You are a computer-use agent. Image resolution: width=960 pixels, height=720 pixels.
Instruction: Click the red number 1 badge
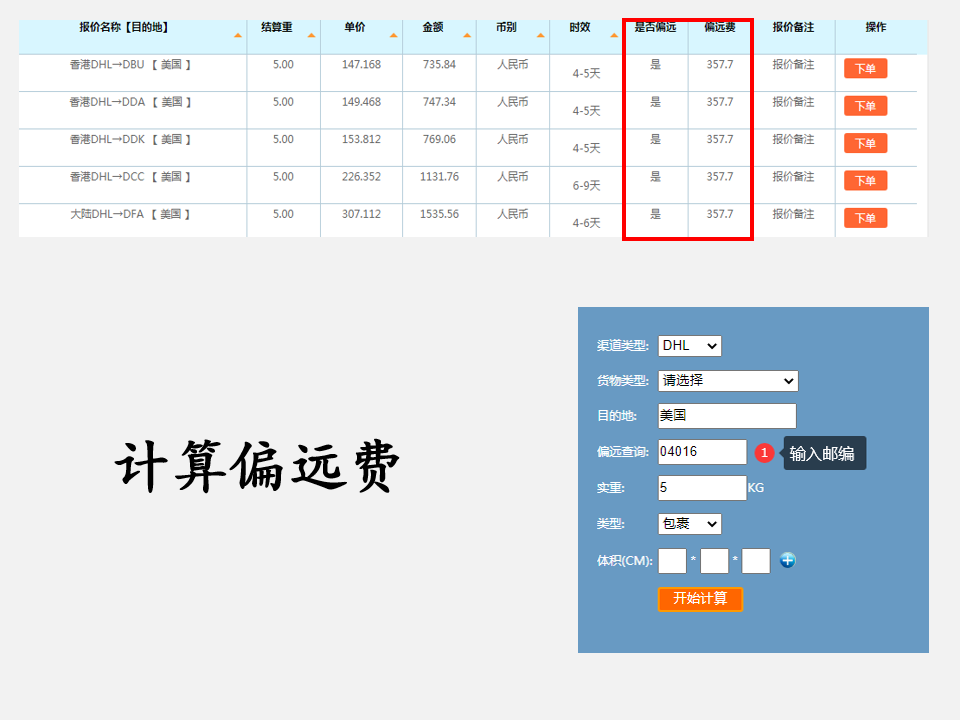(x=765, y=453)
